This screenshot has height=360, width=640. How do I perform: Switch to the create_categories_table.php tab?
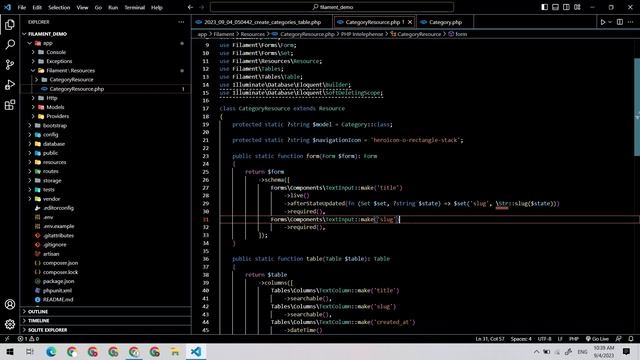tap(262, 22)
